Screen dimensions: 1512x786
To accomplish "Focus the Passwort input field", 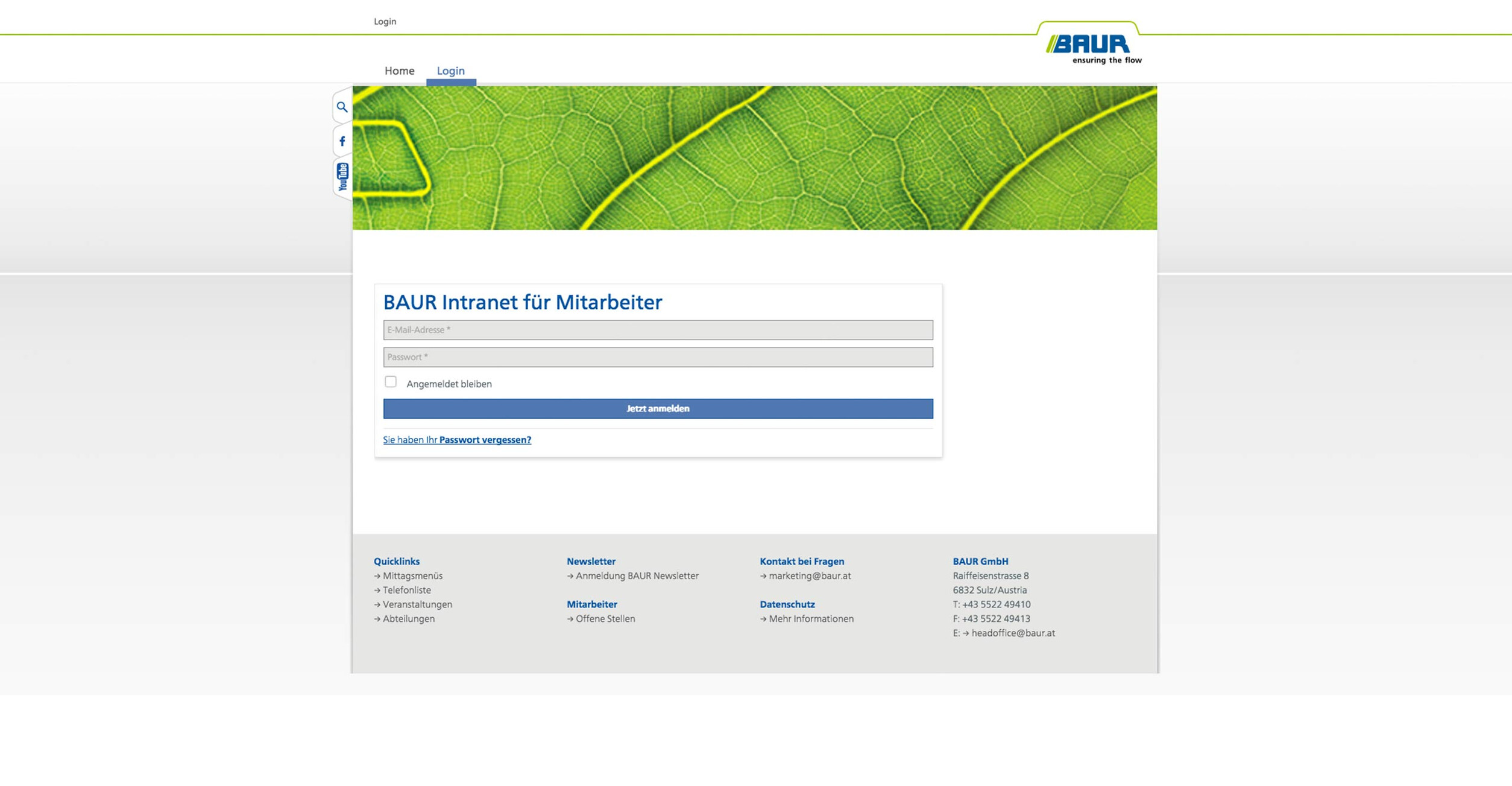I will point(658,357).
